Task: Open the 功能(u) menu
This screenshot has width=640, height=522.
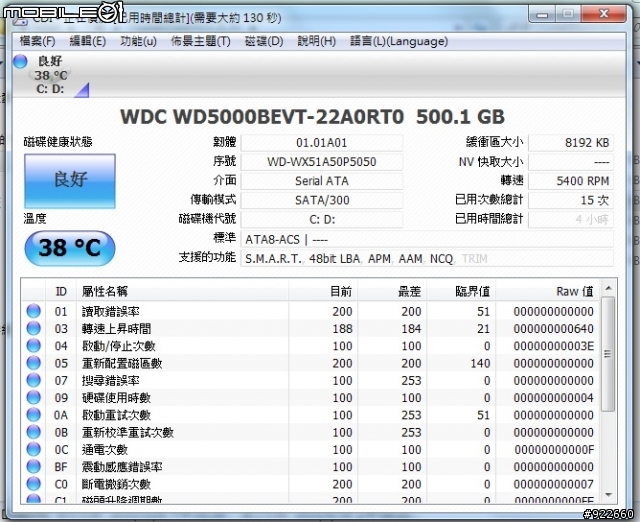Action: tap(138, 41)
